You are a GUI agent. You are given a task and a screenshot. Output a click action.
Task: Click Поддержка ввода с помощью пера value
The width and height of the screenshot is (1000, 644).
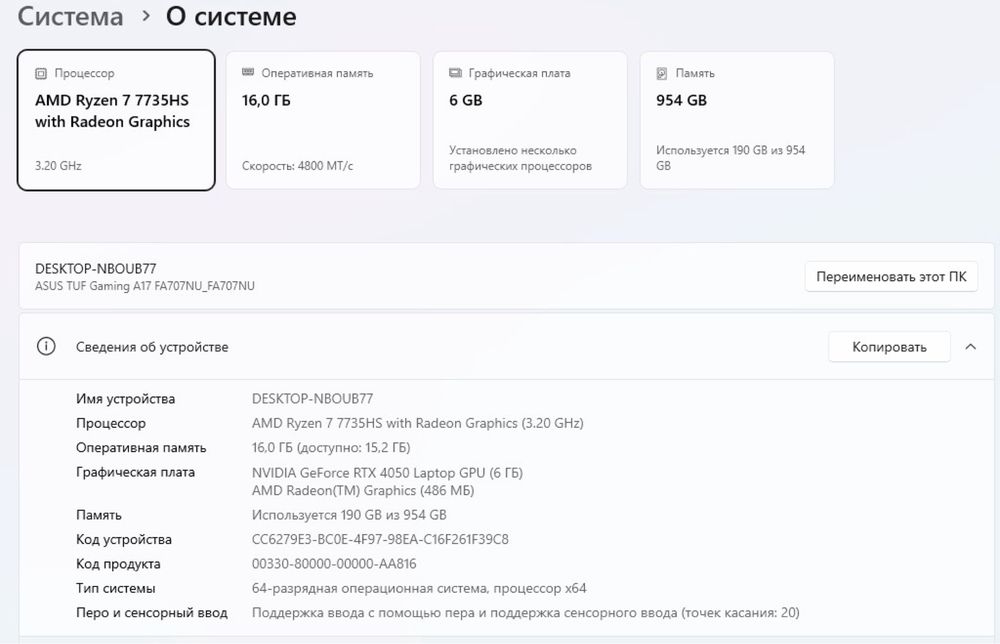[x=526, y=613]
